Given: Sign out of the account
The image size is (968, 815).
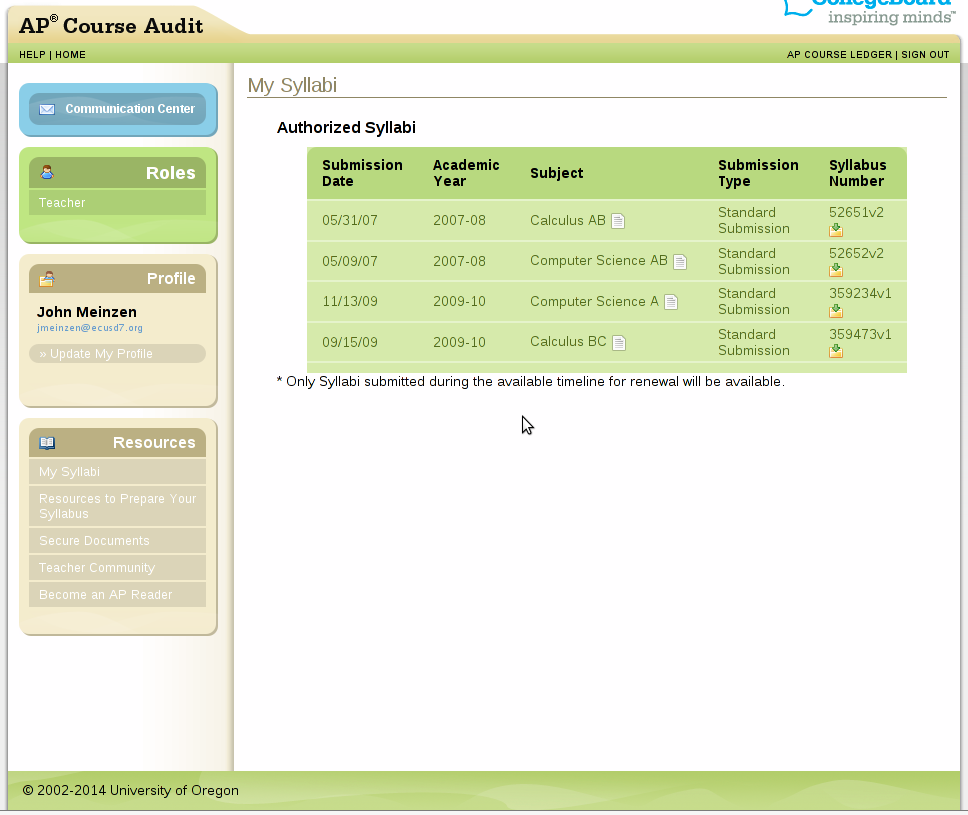Looking at the screenshot, I should (925, 55).
